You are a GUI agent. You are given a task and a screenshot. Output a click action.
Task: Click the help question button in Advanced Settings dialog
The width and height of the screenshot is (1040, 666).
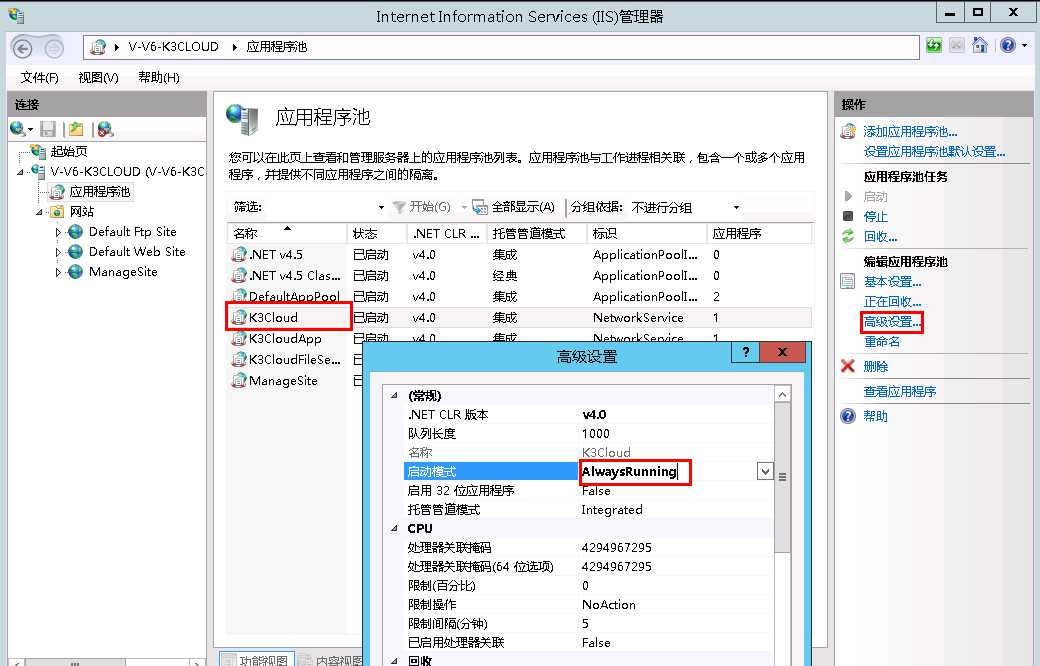coord(746,352)
